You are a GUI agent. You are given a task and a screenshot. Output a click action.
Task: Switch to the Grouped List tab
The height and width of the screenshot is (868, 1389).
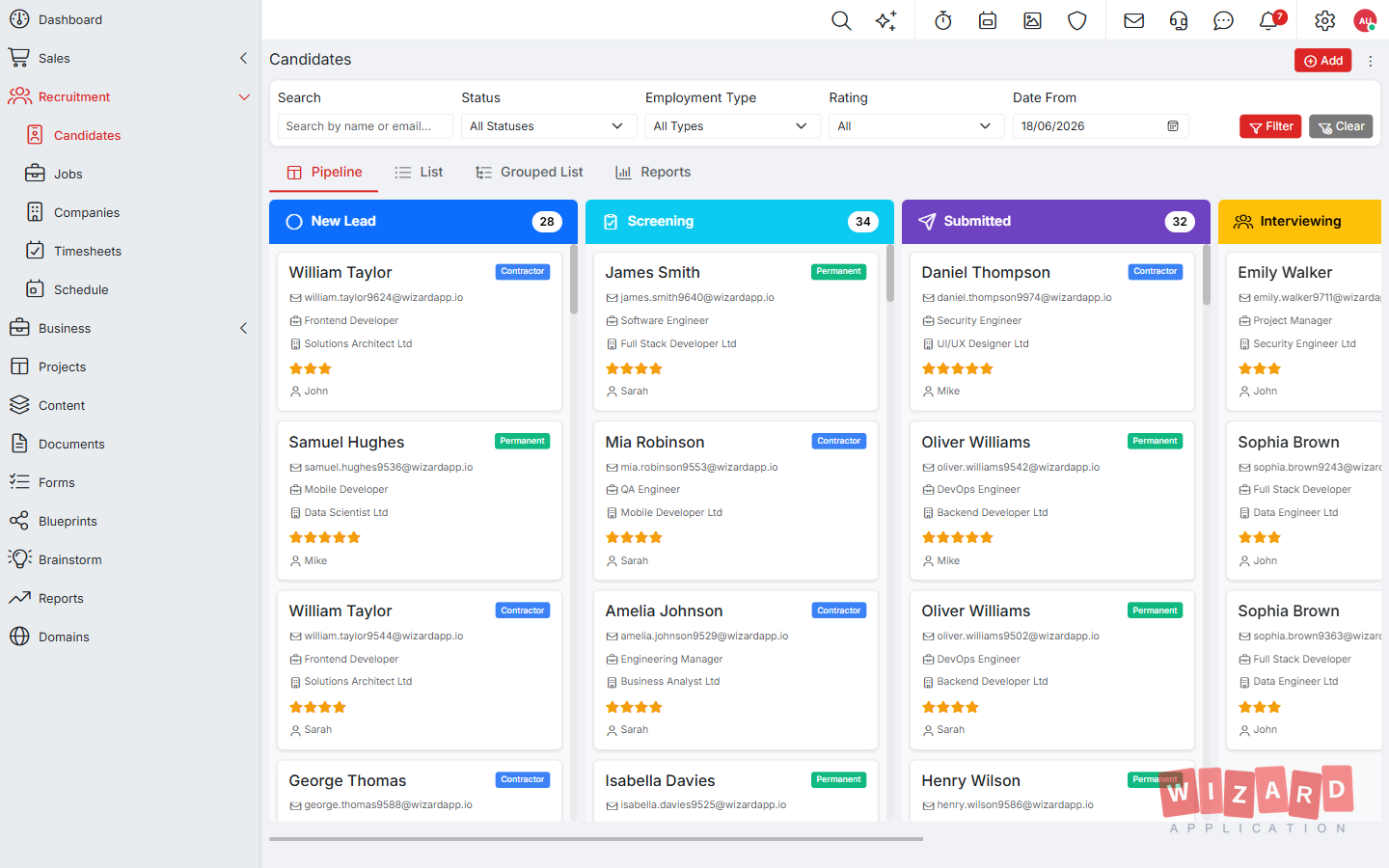pos(530,172)
